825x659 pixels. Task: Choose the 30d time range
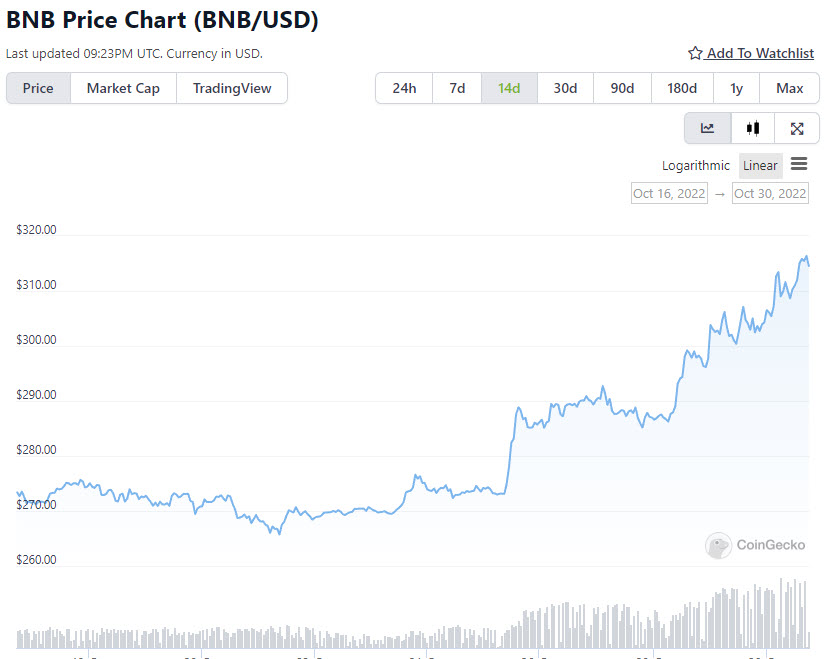click(565, 88)
